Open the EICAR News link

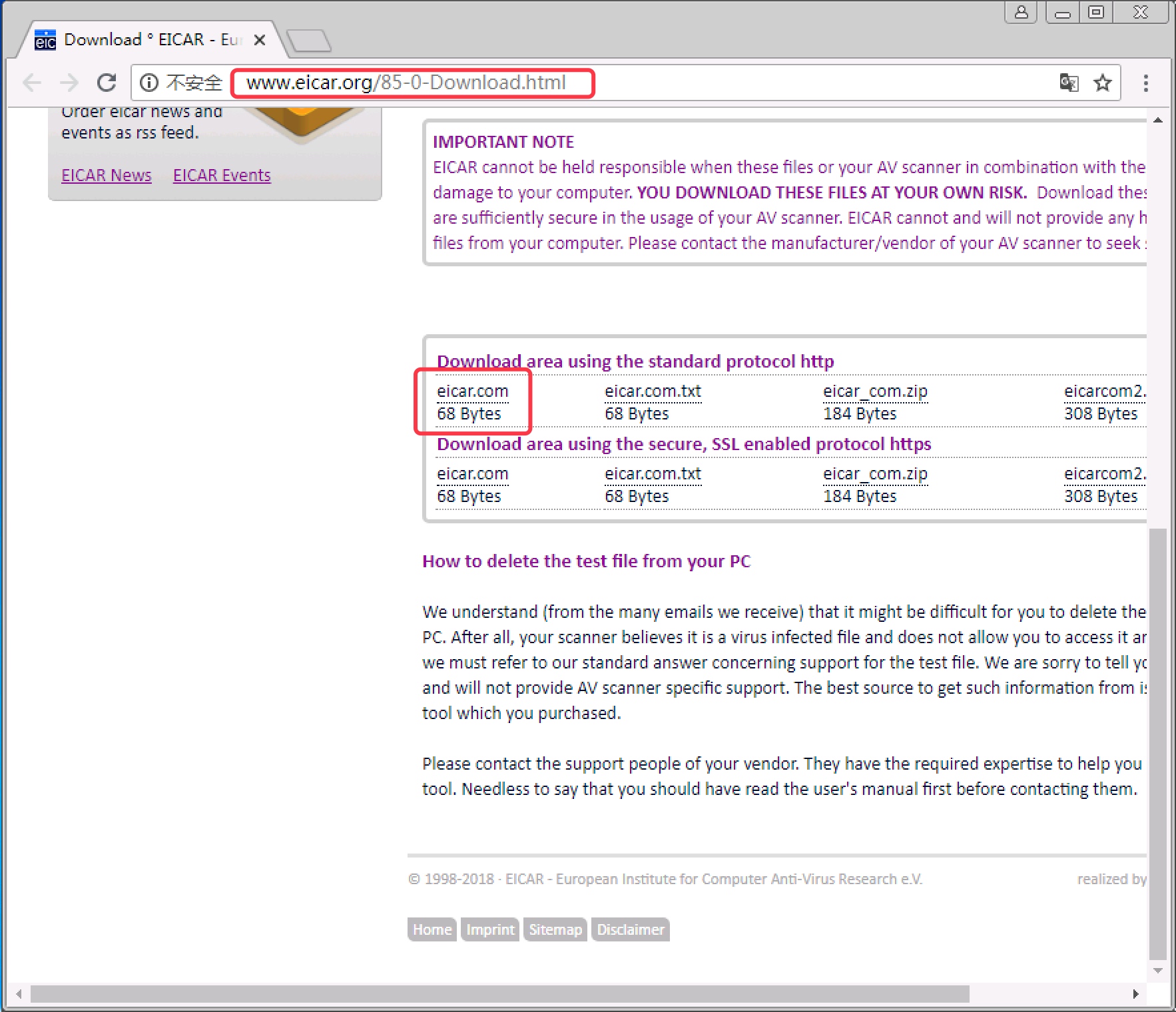point(107,175)
